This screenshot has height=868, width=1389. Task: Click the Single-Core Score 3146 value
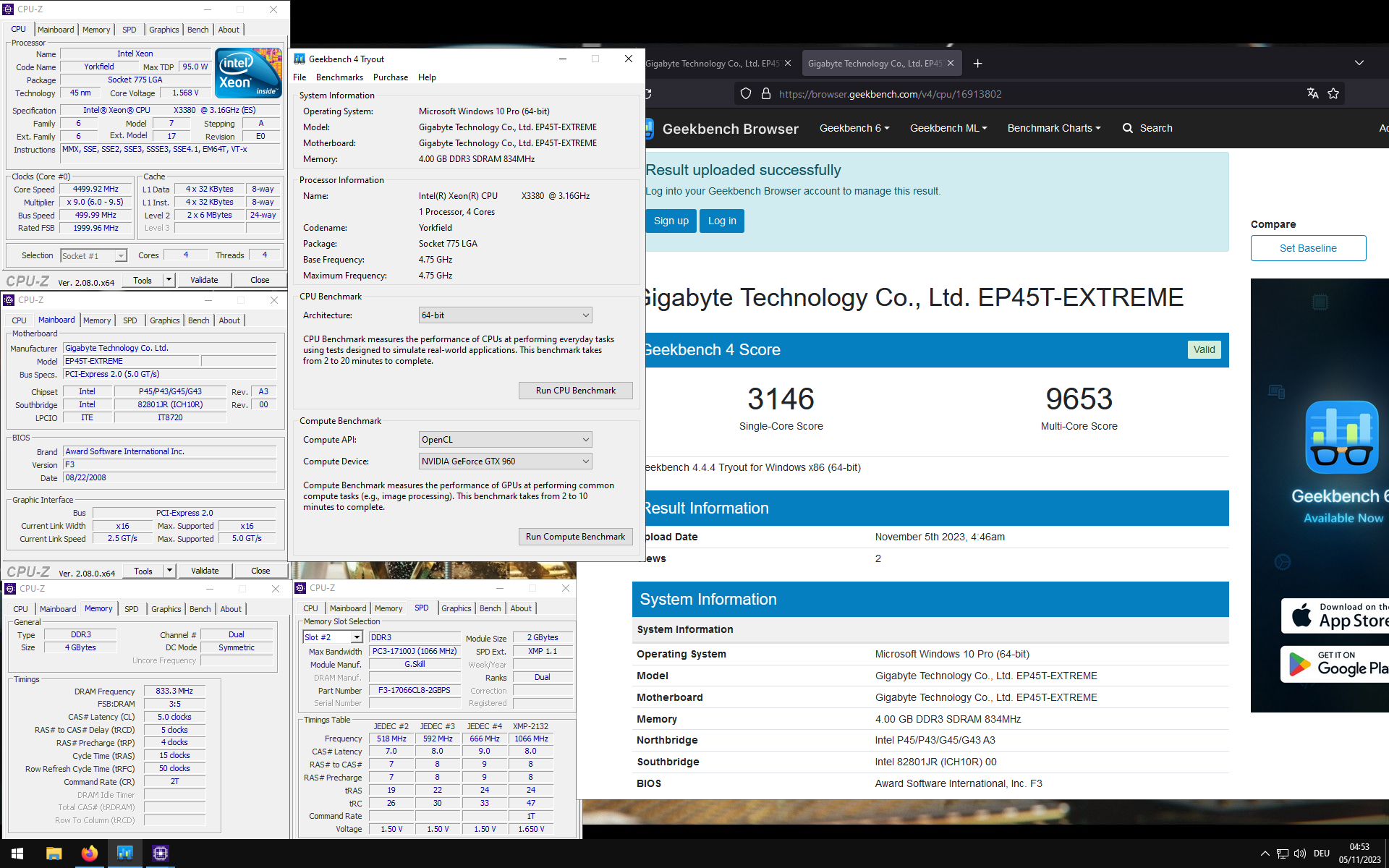point(781,399)
